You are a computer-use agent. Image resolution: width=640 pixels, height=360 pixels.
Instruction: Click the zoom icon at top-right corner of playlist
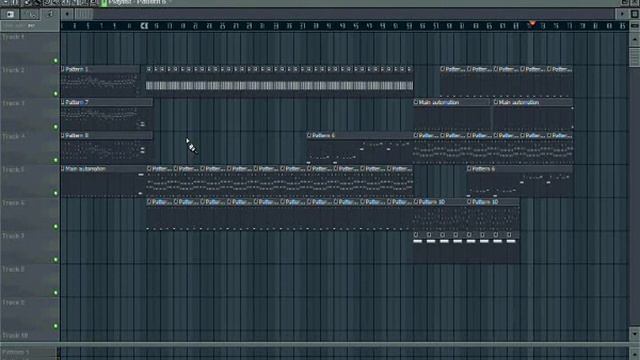point(635,14)
